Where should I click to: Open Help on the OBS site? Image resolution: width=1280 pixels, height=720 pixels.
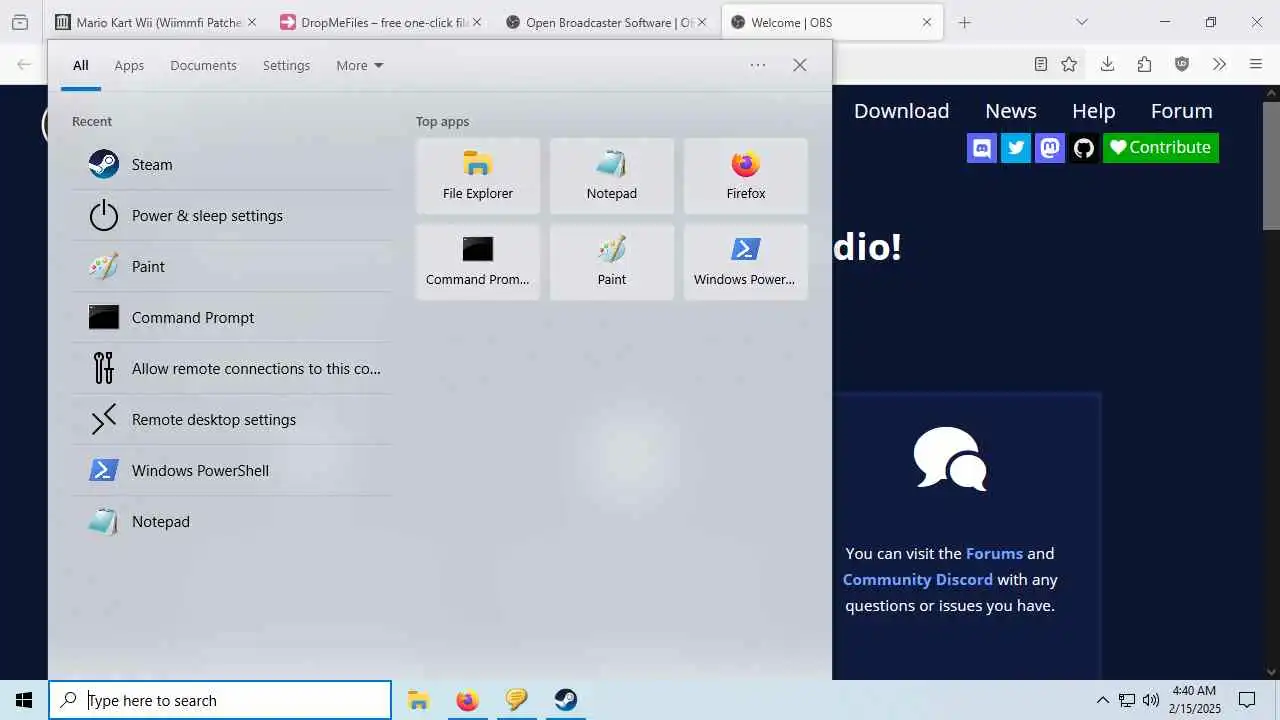coord(1093,111)
